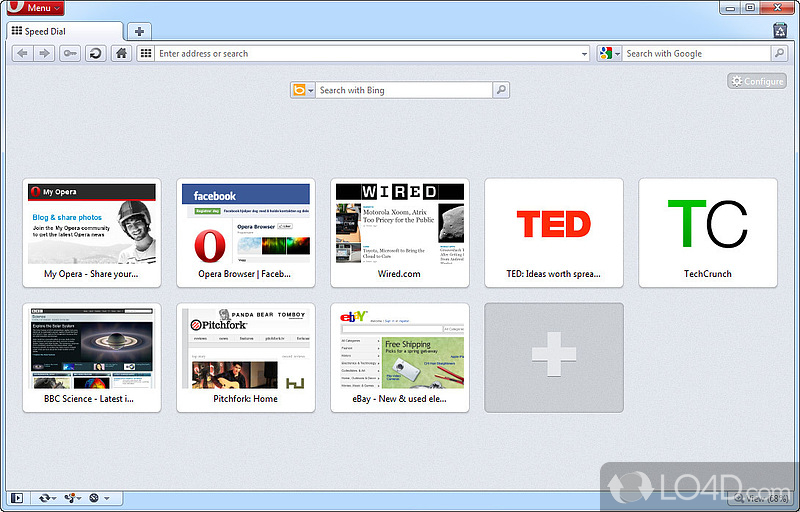
Task: Expand the address bar history dropdown
Action: (x=585, y=54)
